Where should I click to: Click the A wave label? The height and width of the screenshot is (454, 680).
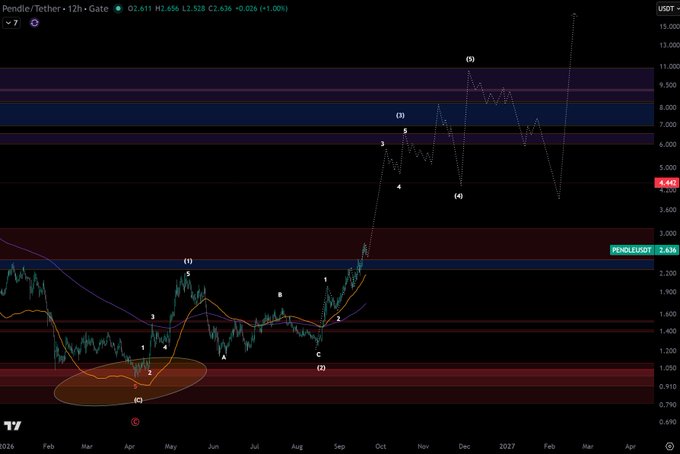tap(224, 357)
